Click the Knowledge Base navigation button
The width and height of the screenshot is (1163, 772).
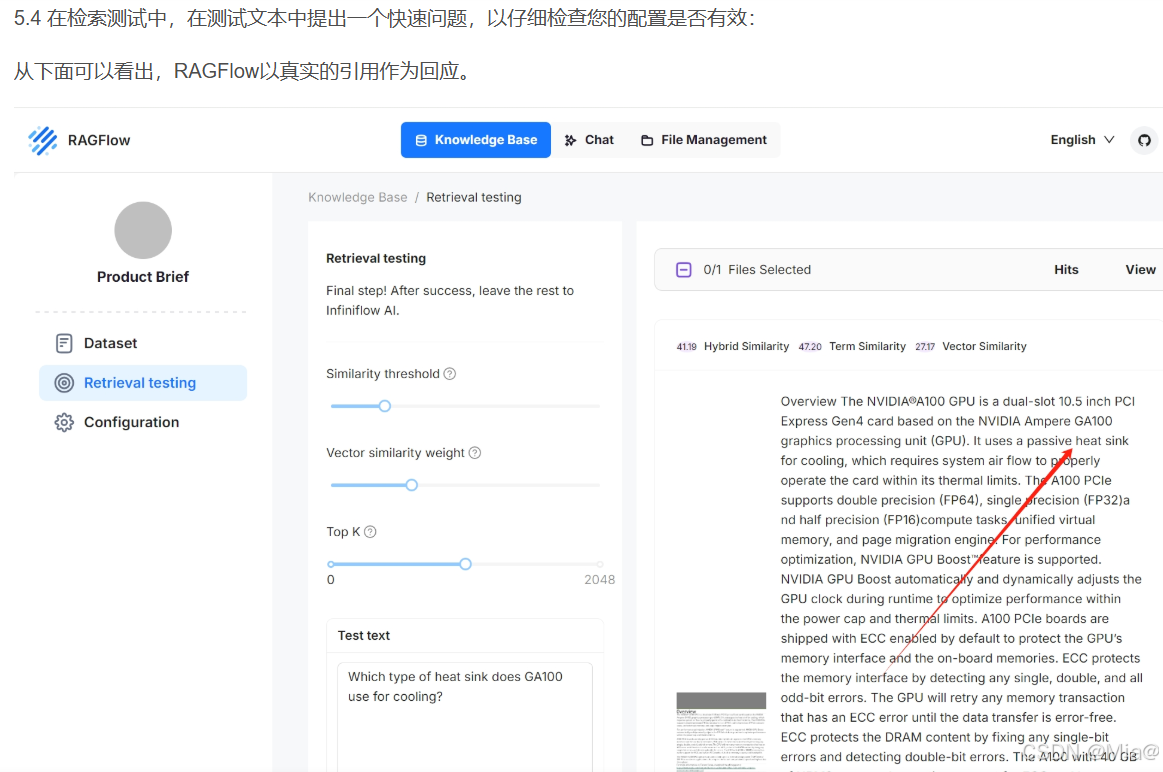click(475, 140)
